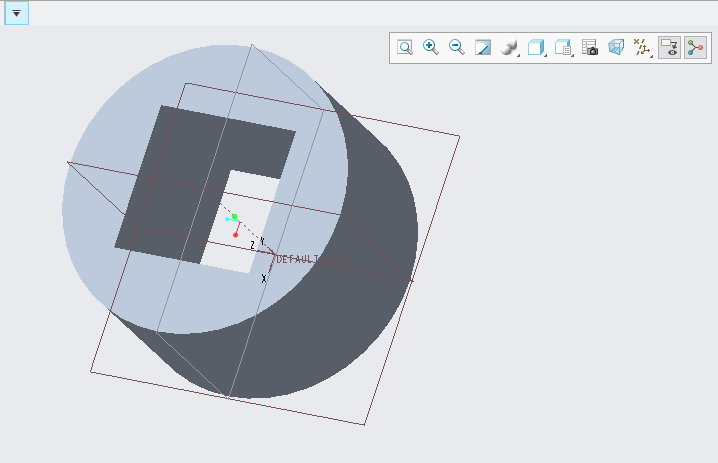Repaint the graphics window
Screen dimensions: 718x463
coord(483,47)
